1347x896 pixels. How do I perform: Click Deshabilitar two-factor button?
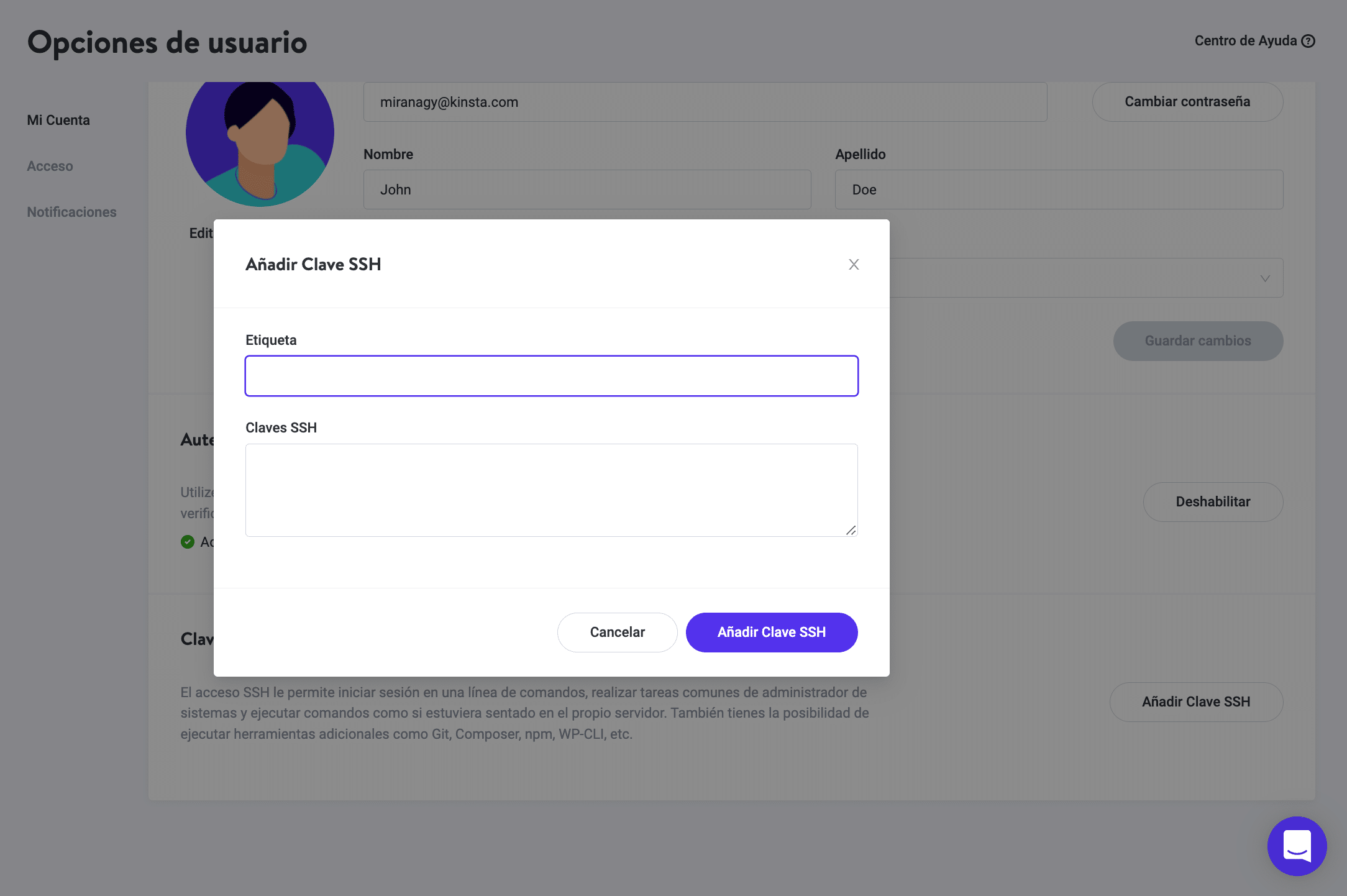(1212, 502)
